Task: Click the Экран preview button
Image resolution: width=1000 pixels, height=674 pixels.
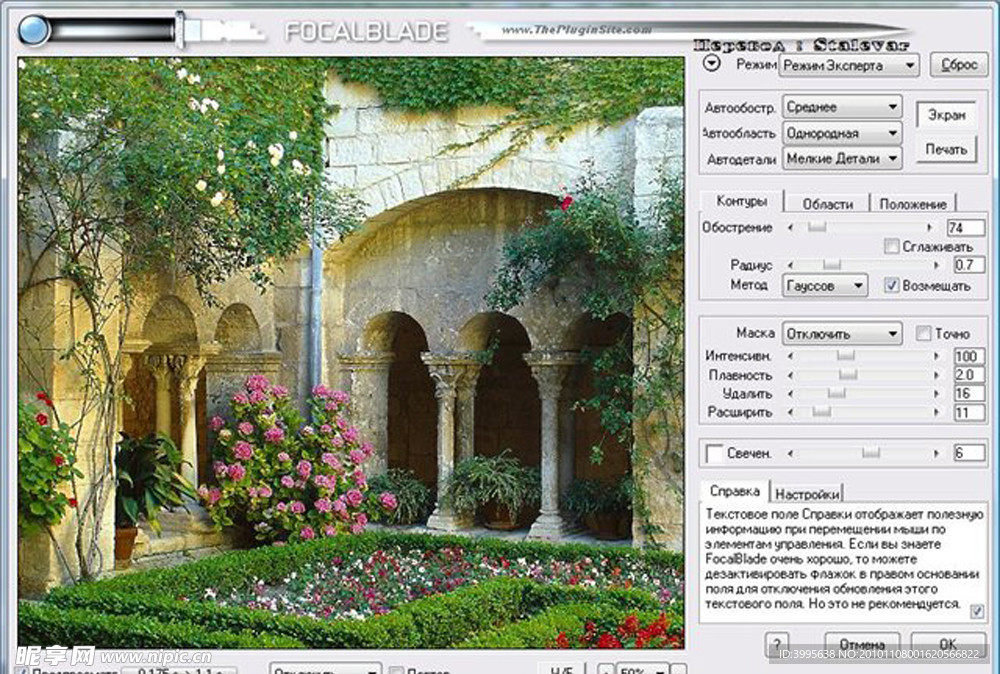Action: (945, 117)
